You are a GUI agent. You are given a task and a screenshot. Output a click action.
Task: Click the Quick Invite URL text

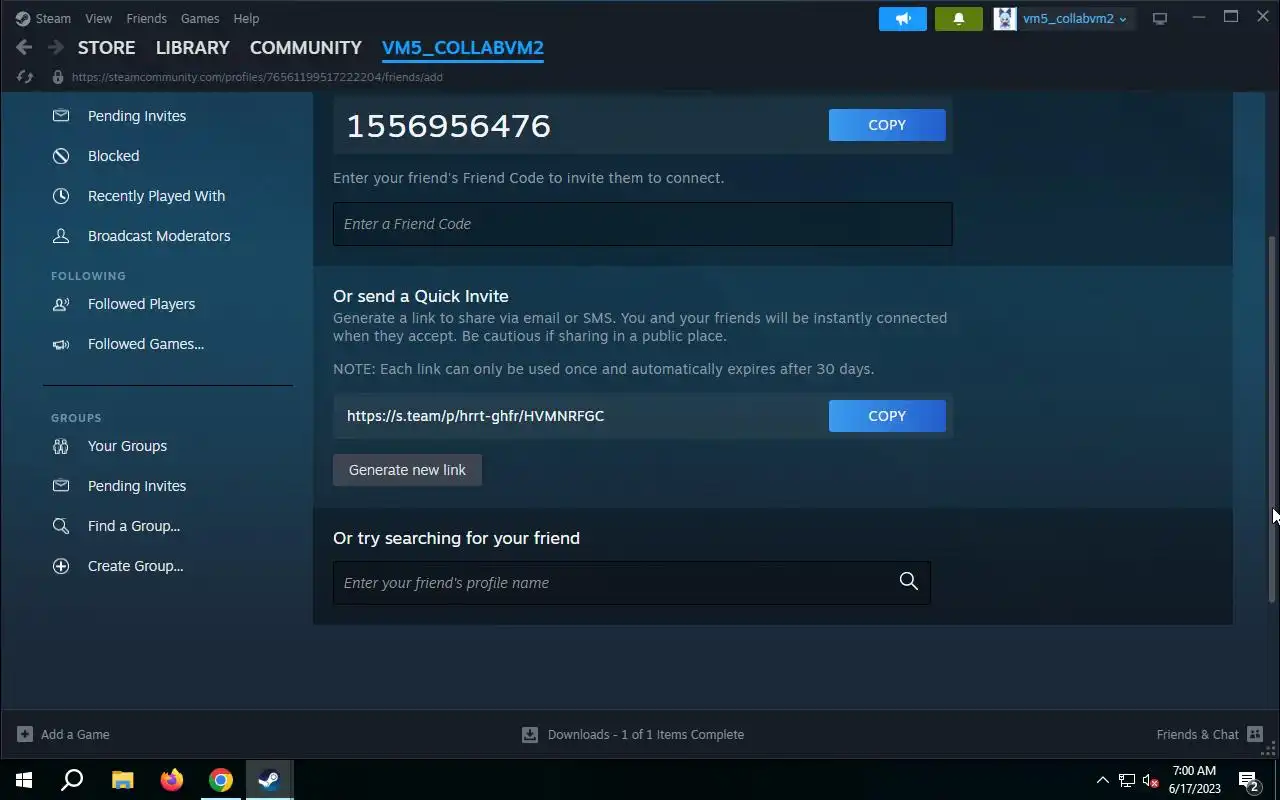pos(475,416)
